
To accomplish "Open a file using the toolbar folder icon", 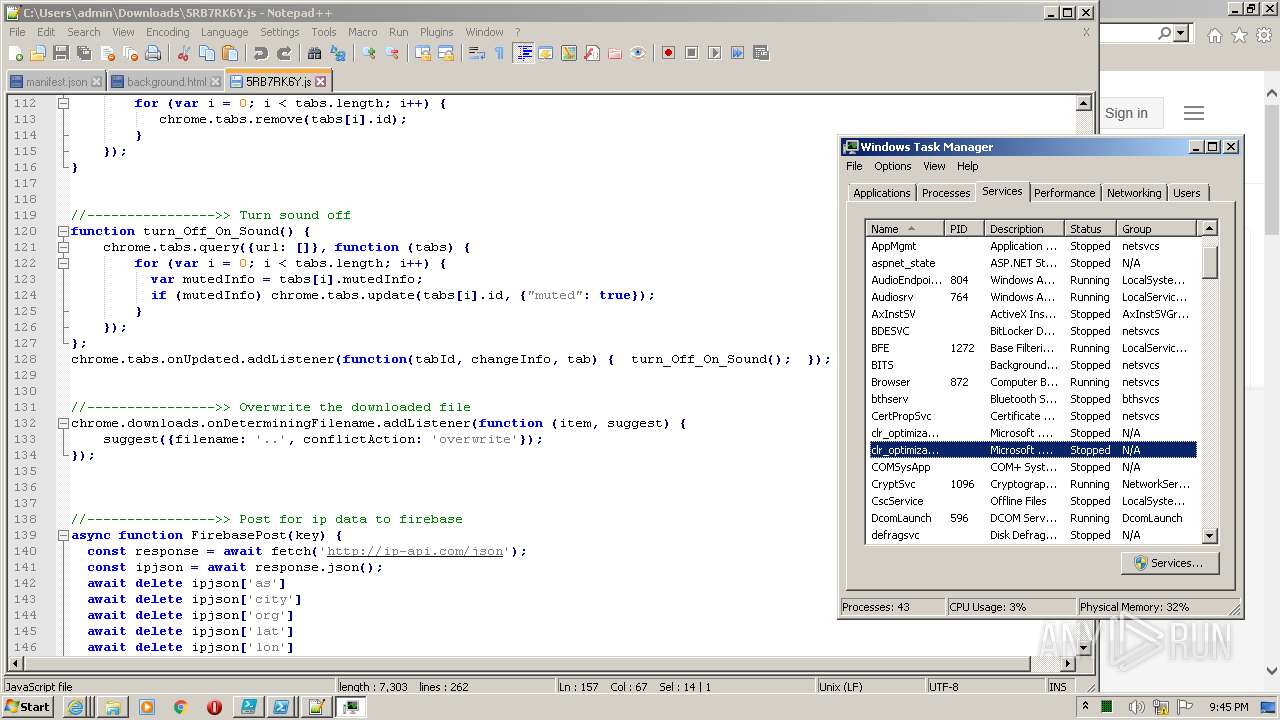I will point(38,53).
